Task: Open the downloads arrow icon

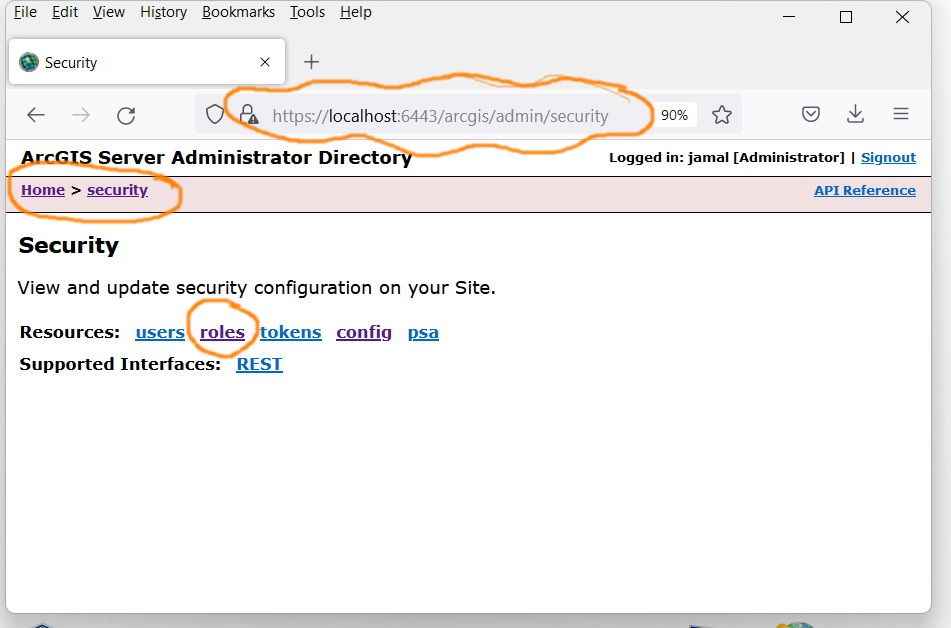Action: point(855,113)
